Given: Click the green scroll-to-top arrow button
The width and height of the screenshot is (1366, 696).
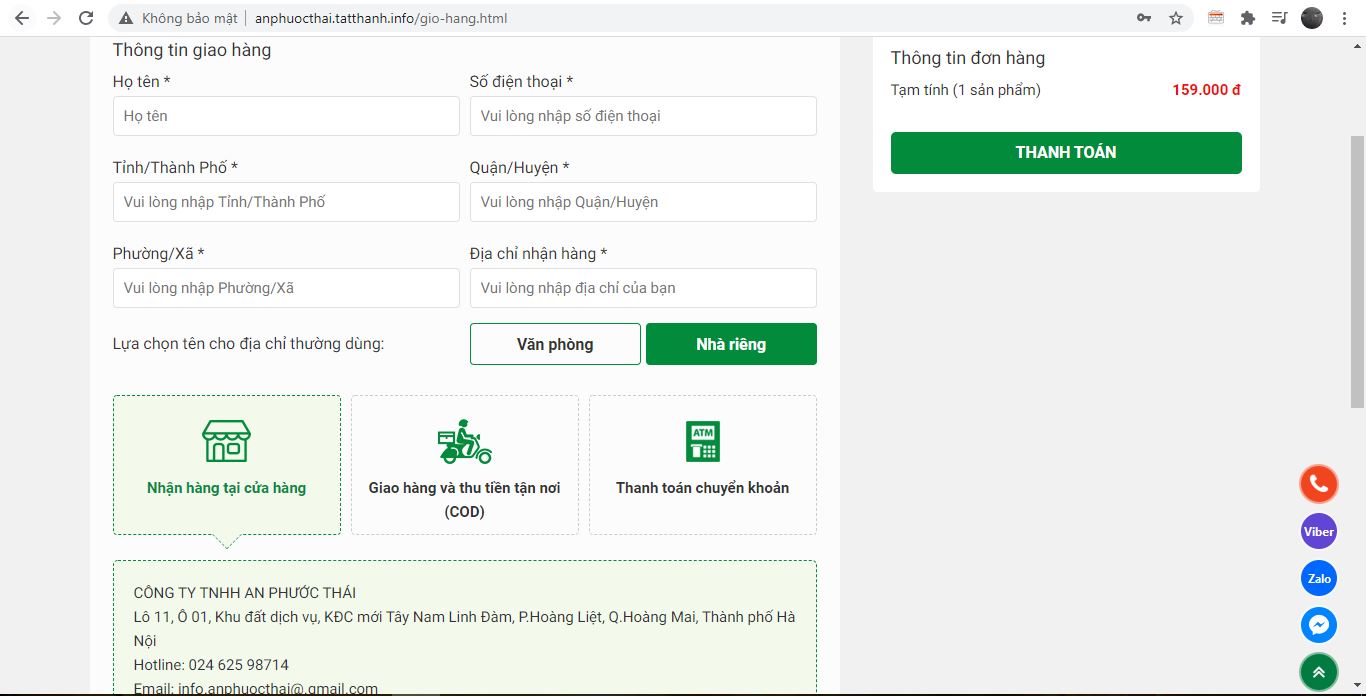Looking at the screenshot, I should coord(1318,672).
